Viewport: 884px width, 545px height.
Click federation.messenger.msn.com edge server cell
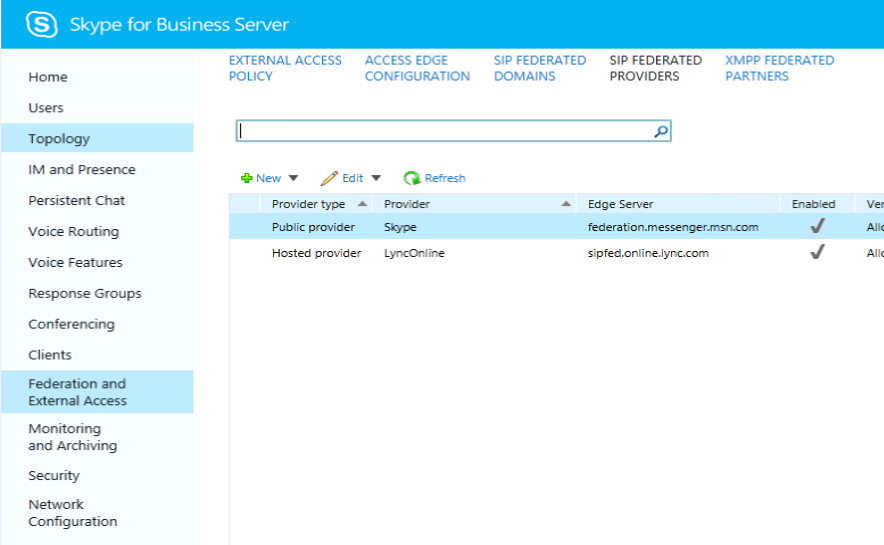tap(673, 227)
